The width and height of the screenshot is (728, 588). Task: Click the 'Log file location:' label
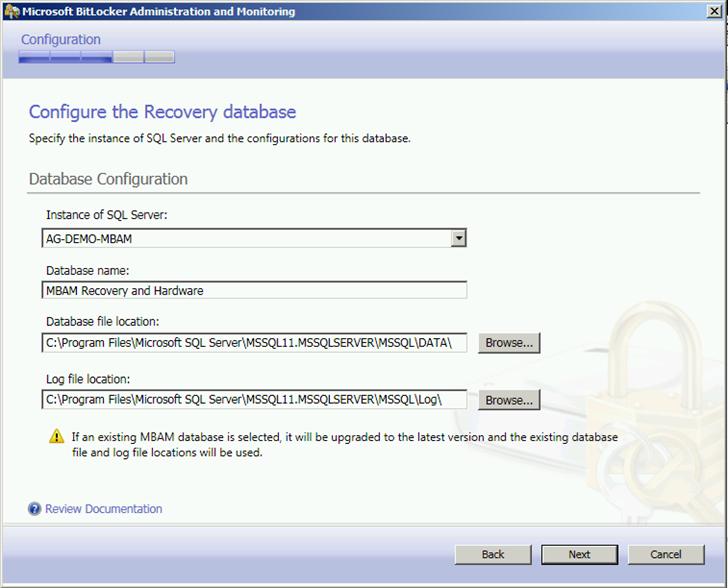tap(88, 379)
